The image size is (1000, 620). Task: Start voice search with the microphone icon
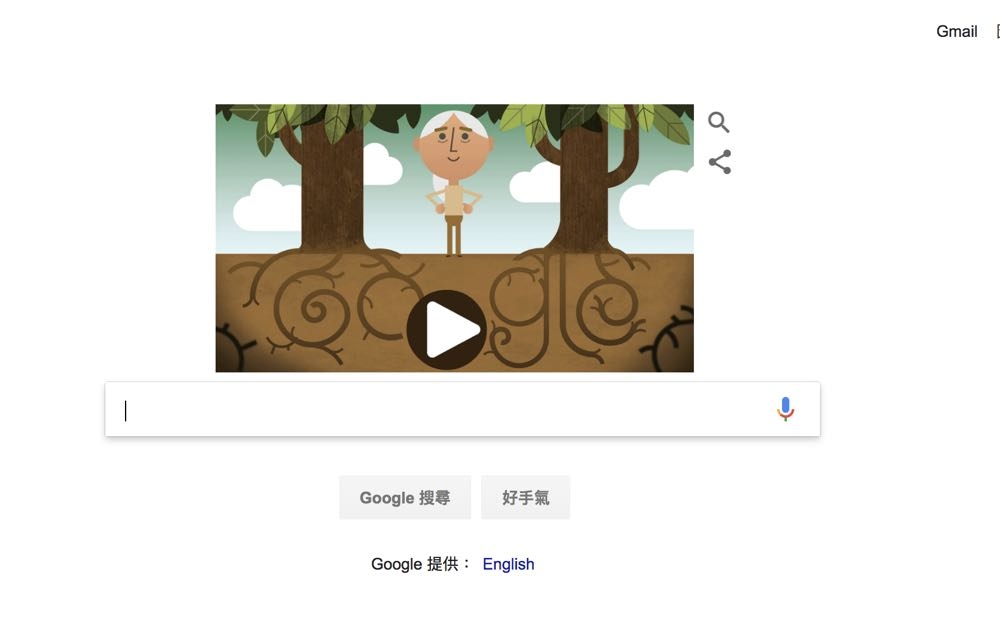point(785,409)
